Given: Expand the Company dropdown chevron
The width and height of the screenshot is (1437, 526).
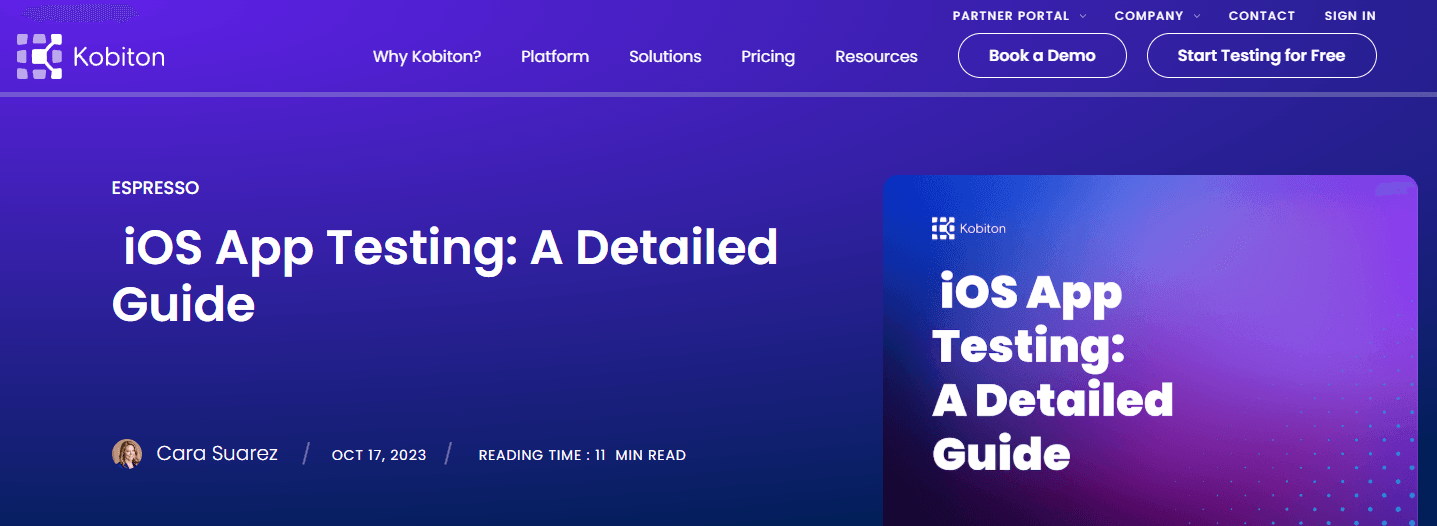Looking at the screenshot, I should (1197, 16).
